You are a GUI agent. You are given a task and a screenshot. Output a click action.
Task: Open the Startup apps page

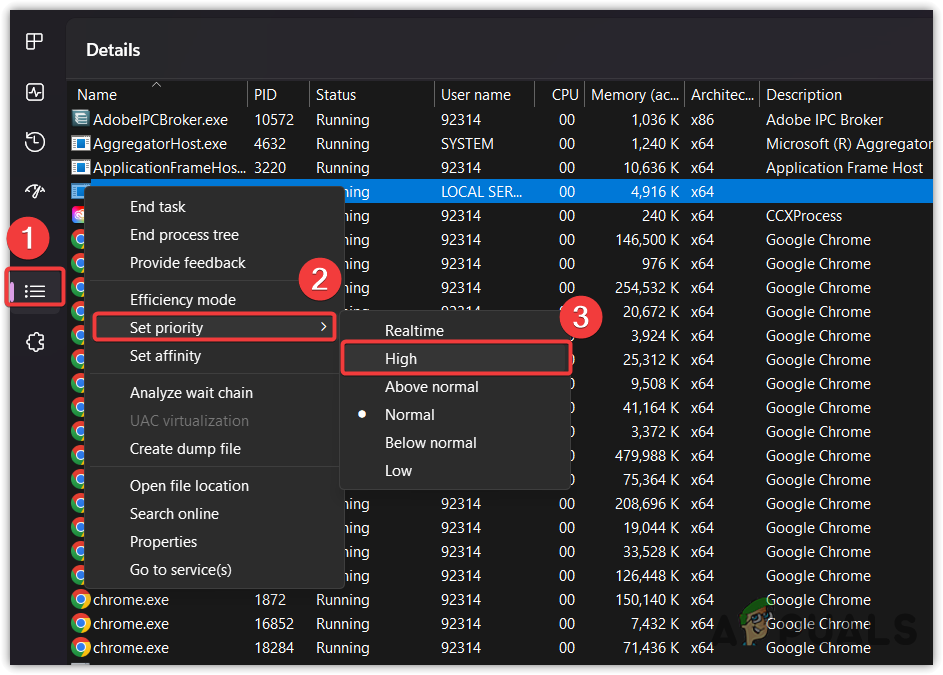(34, 190)
